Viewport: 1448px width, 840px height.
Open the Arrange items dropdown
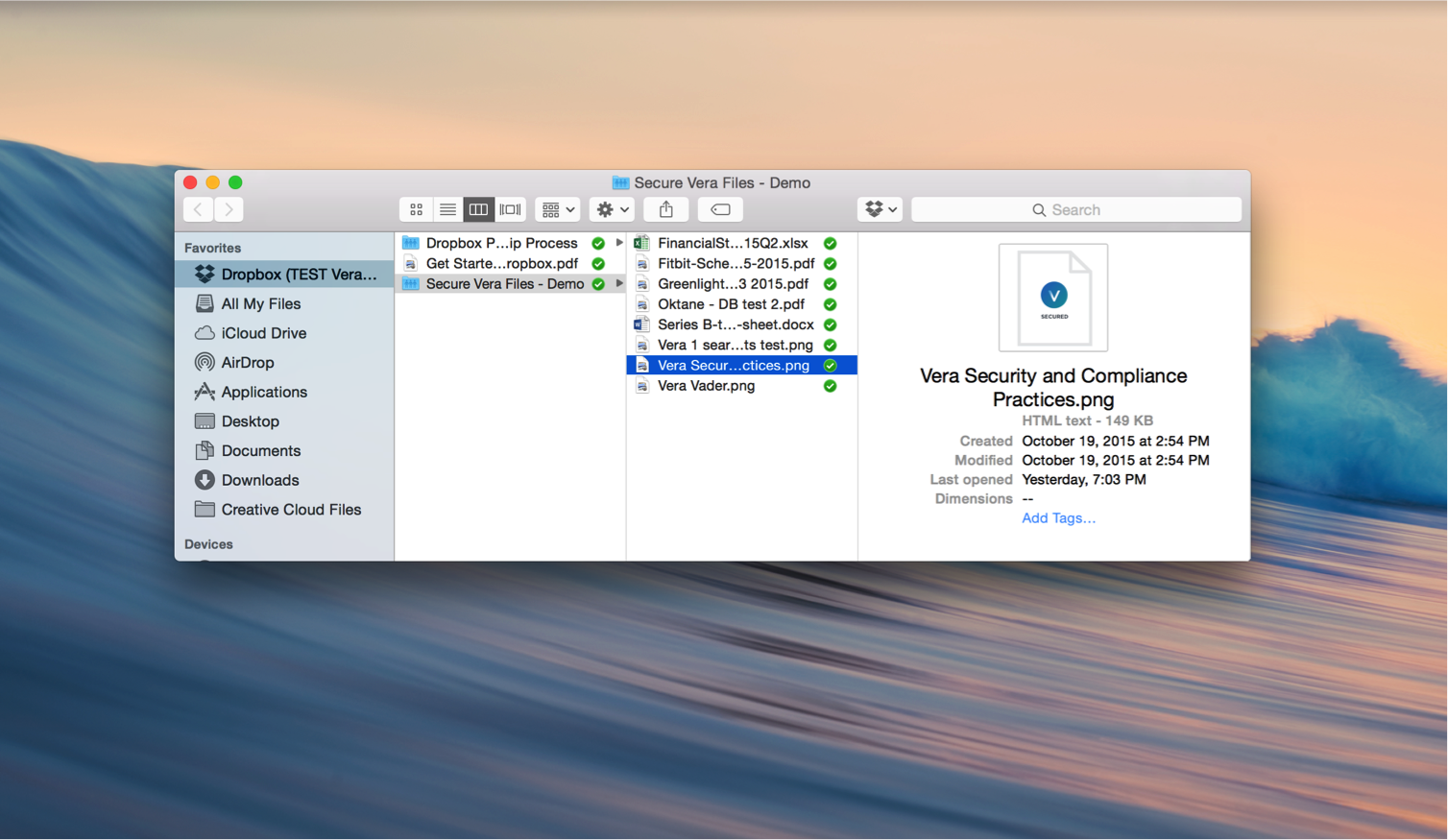click(x=558, y=209)
